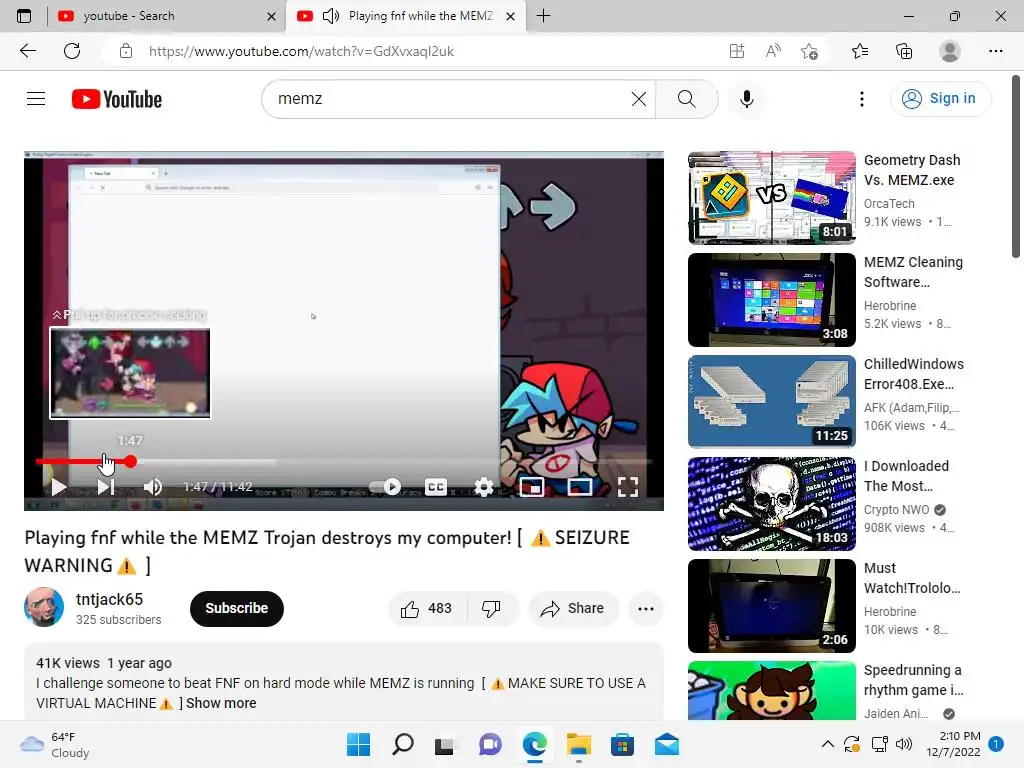Open I Downloaded The Most video
Image resolution: width=1024 pixels, height=768 pixels.
coord(906,475)
